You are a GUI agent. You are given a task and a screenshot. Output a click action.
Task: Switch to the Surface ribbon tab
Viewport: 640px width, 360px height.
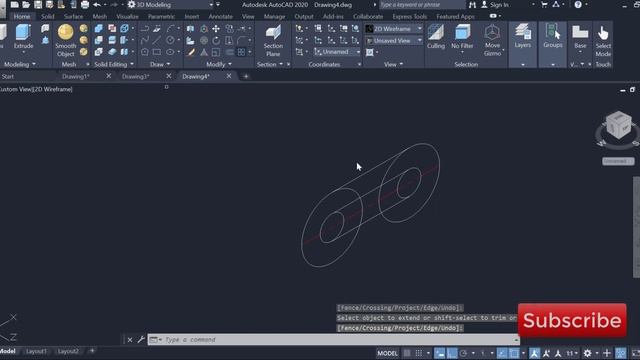[73, 16]
